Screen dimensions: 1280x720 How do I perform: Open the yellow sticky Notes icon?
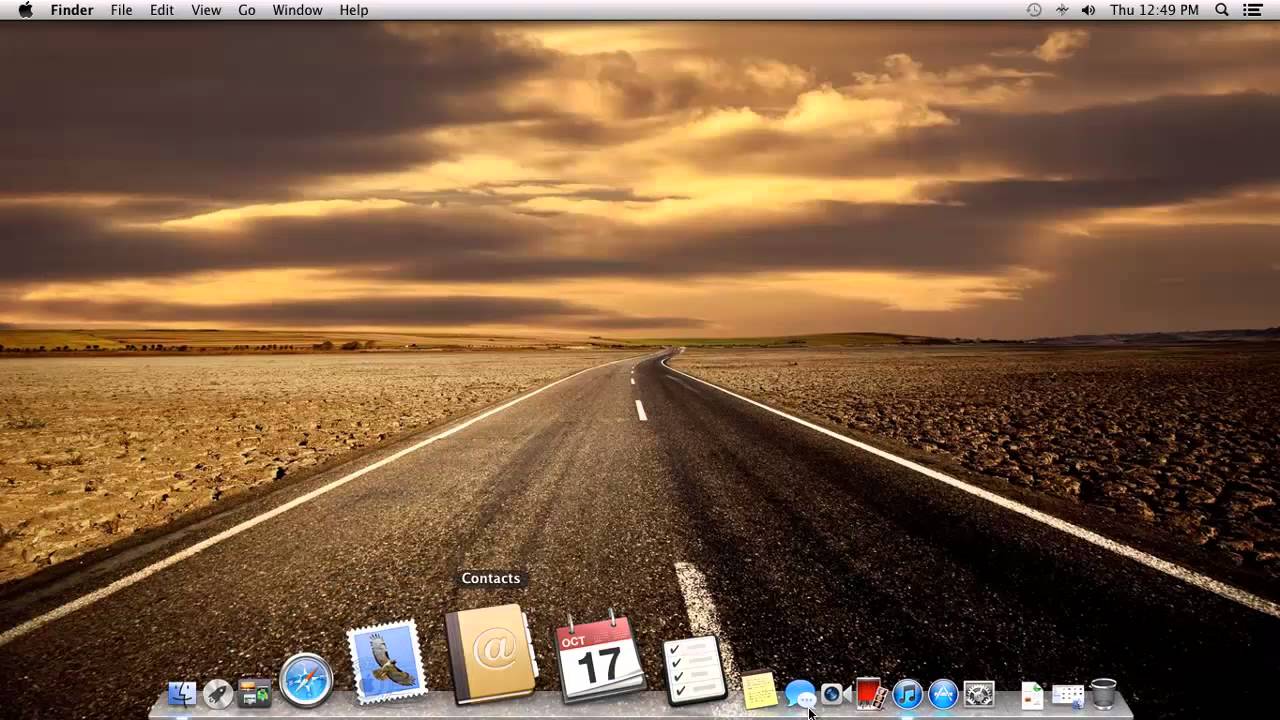(759, 690)
